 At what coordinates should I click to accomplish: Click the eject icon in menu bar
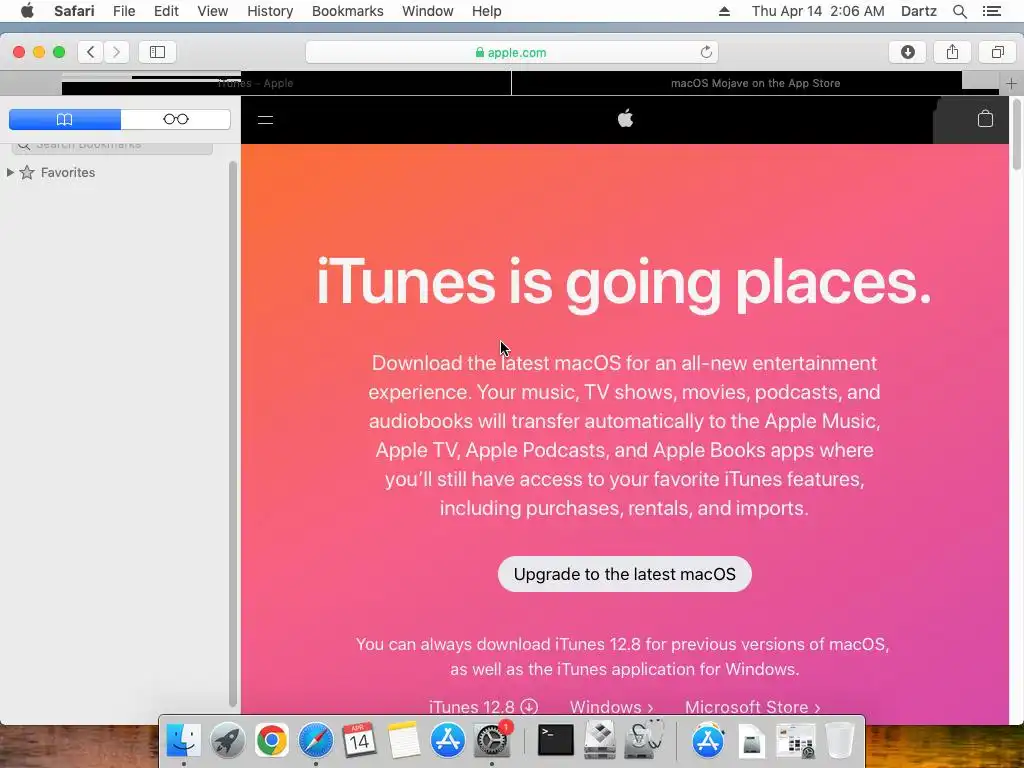pos(724,11)
